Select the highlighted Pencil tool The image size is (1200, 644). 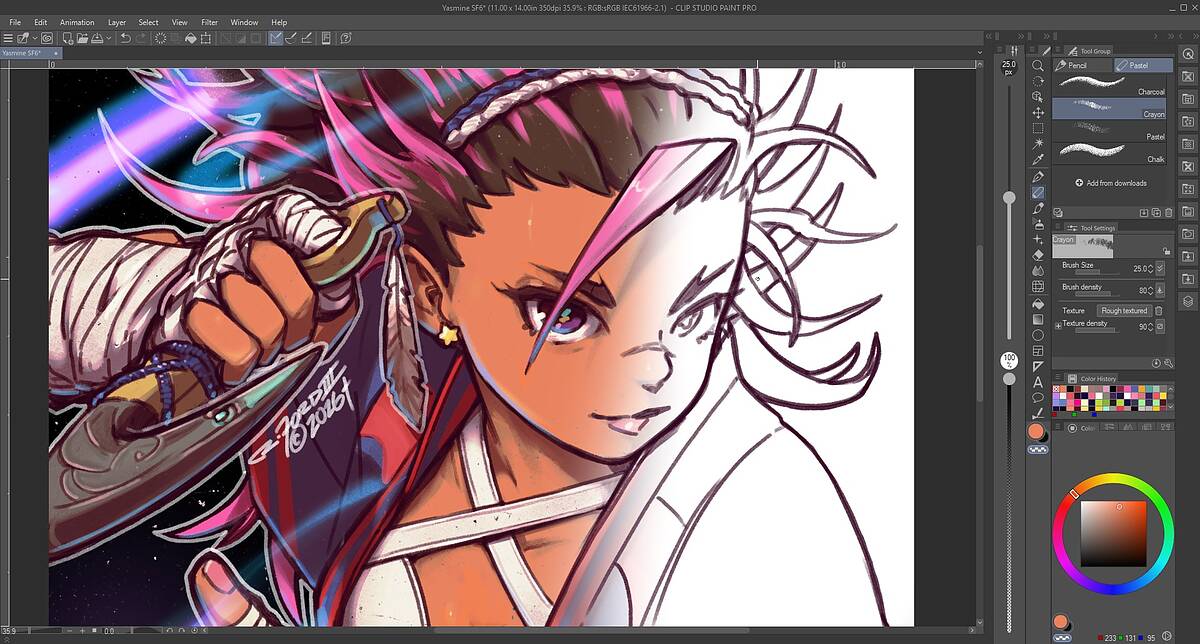point(1038,192)
